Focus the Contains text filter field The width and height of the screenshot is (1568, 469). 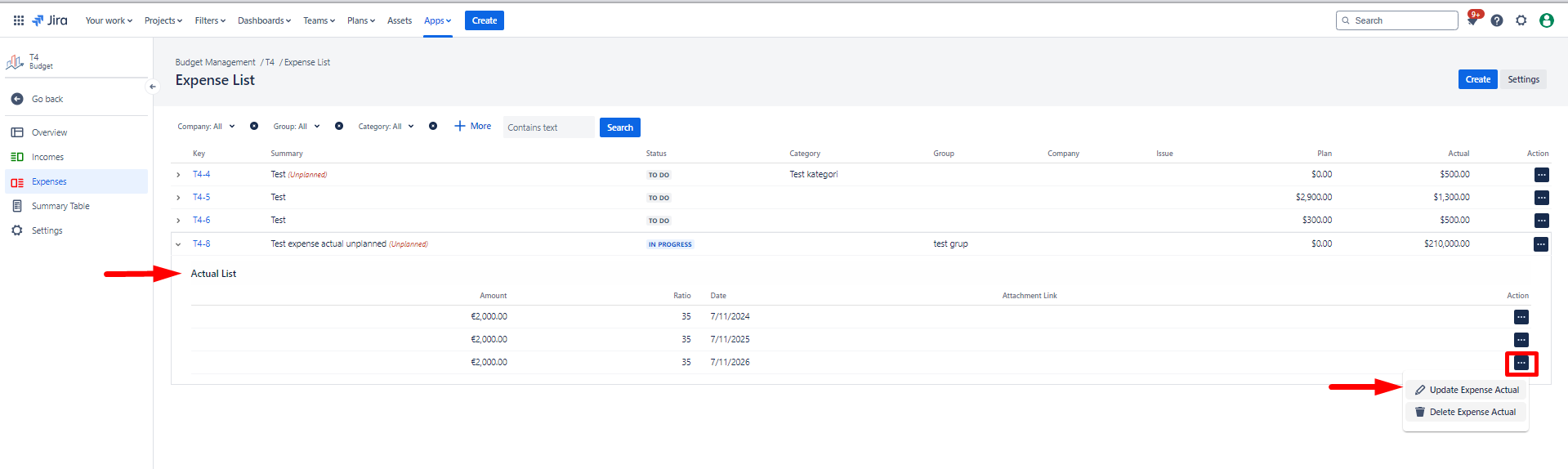549,127
